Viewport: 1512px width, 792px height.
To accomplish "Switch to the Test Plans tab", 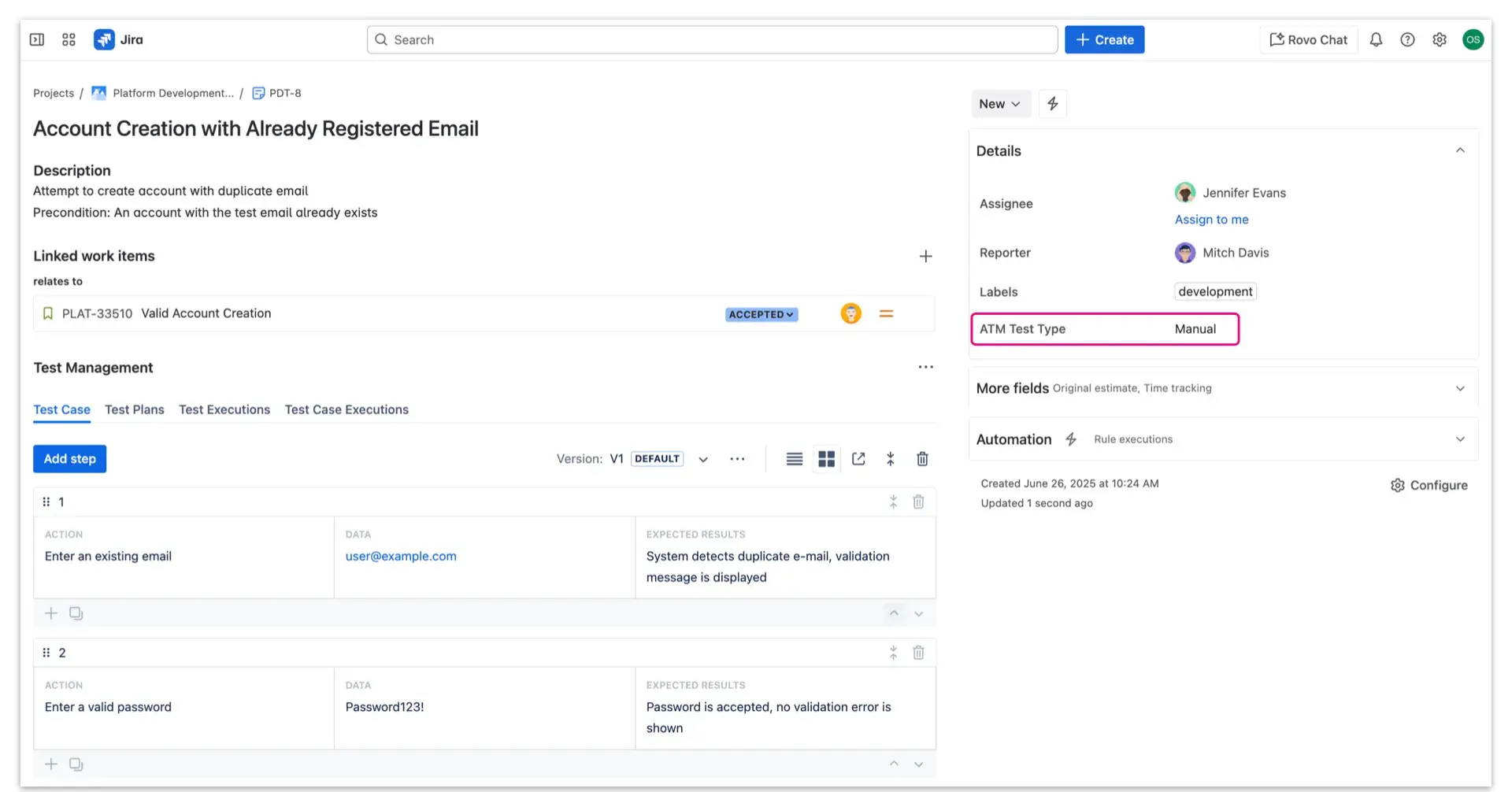I will point(134,409).
